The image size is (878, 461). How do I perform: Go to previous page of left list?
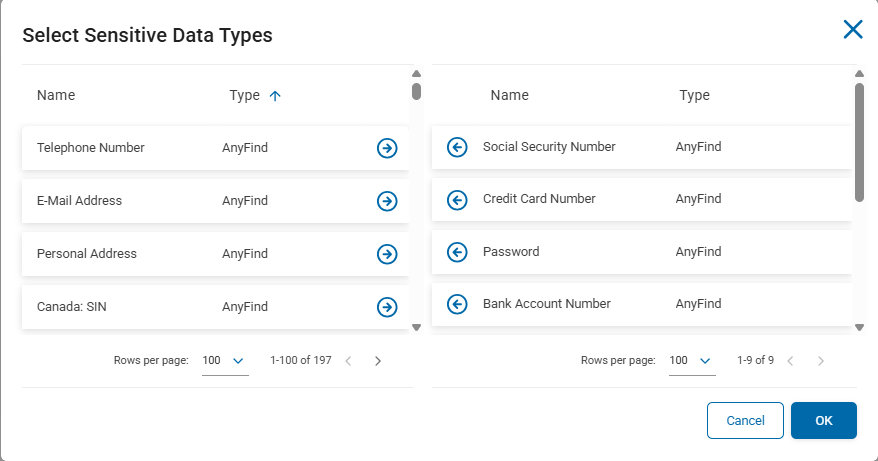point(348,361)
